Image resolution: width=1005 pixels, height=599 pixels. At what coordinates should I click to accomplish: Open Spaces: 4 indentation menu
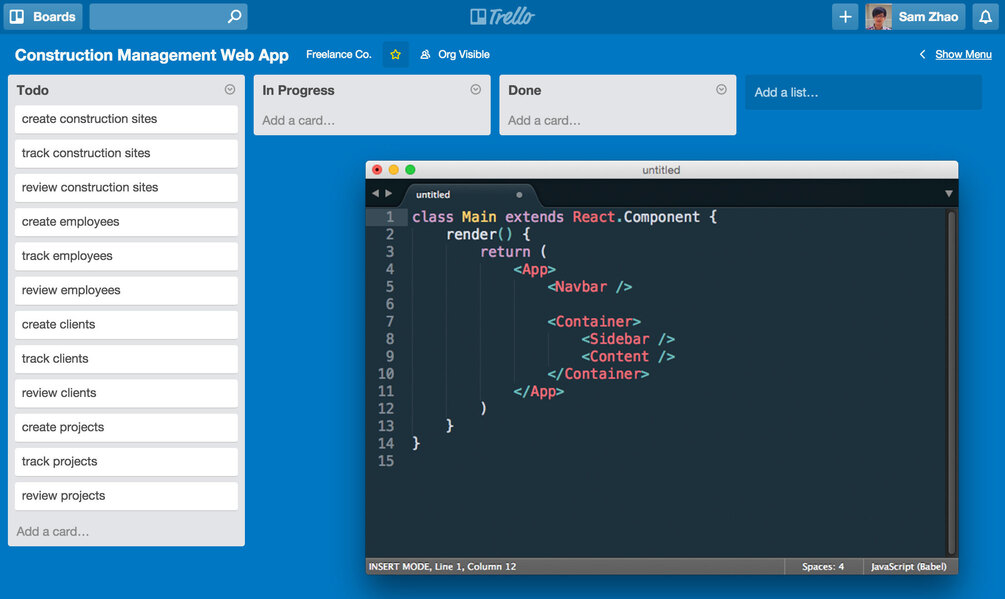pos(823,566)
